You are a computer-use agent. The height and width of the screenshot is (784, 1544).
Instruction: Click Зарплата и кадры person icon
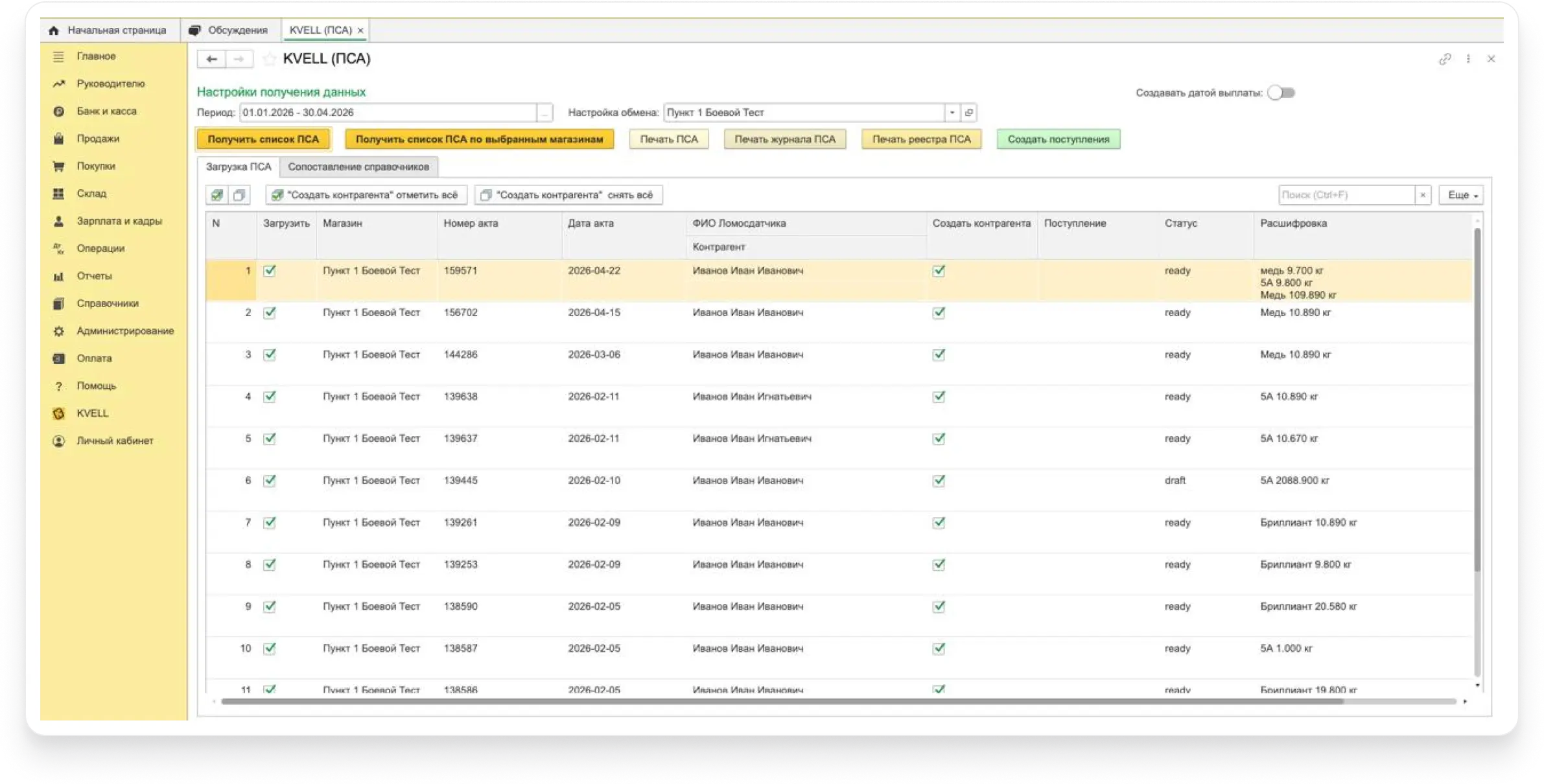(x=58, y=221)
